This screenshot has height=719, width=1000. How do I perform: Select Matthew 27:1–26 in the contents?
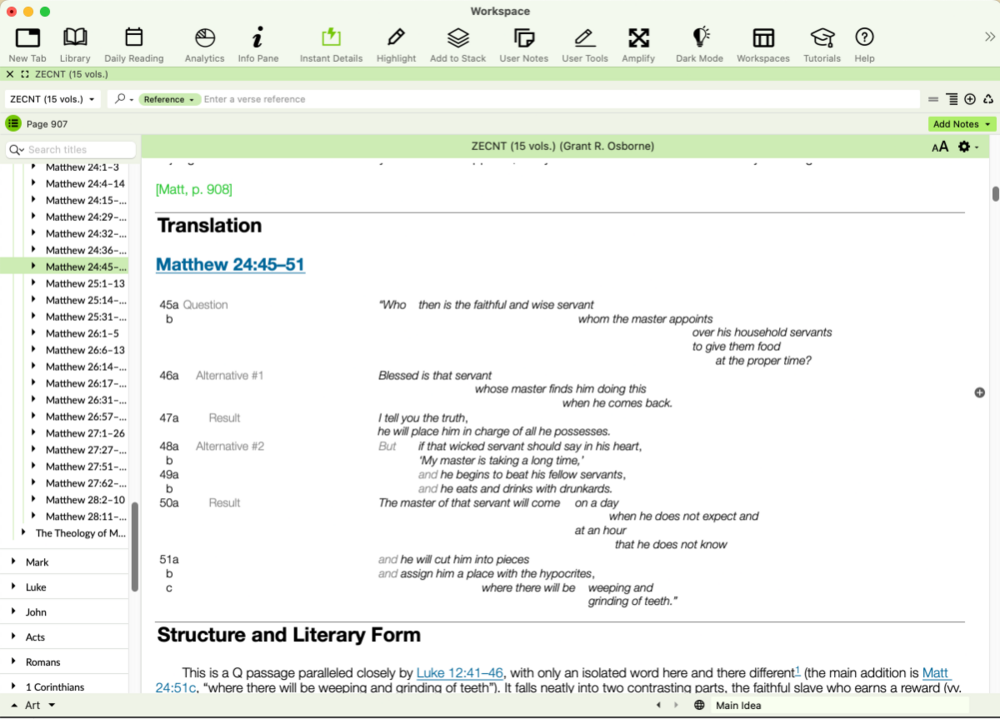85,433
